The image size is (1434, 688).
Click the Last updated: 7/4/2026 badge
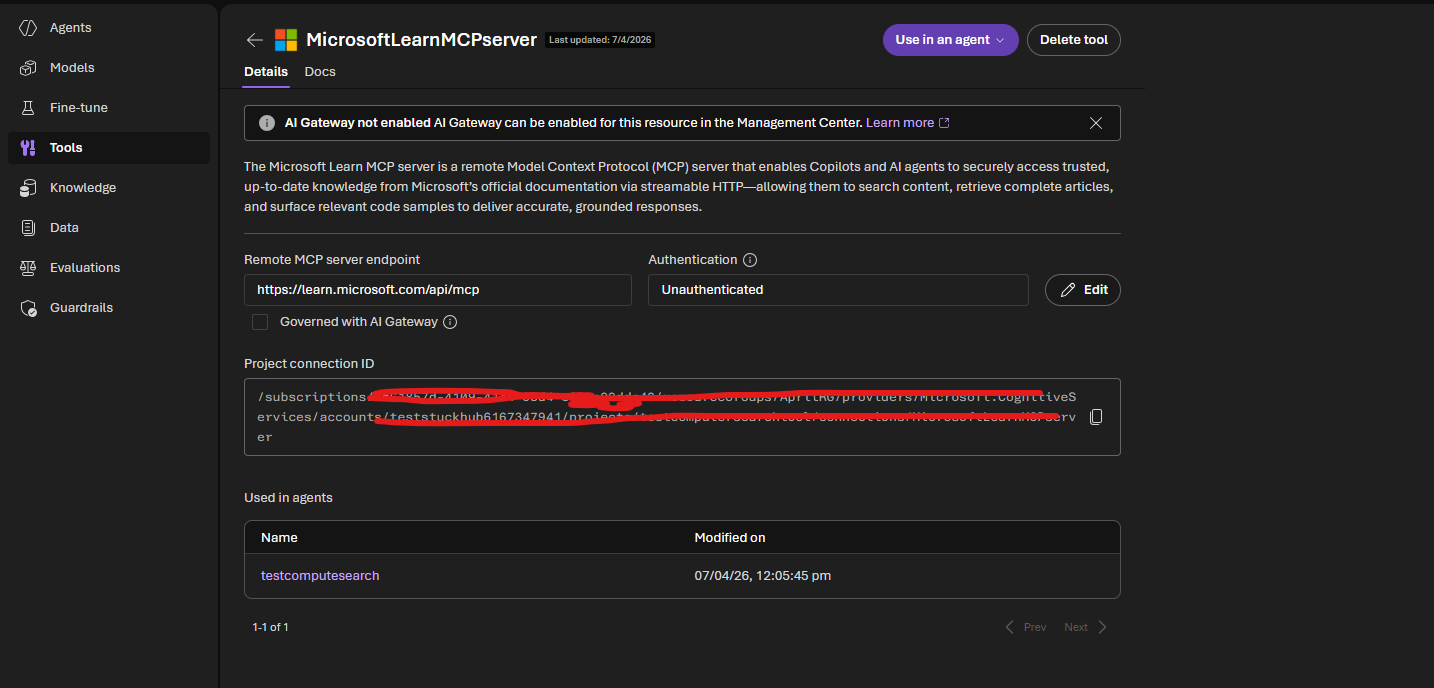point(599,40)
